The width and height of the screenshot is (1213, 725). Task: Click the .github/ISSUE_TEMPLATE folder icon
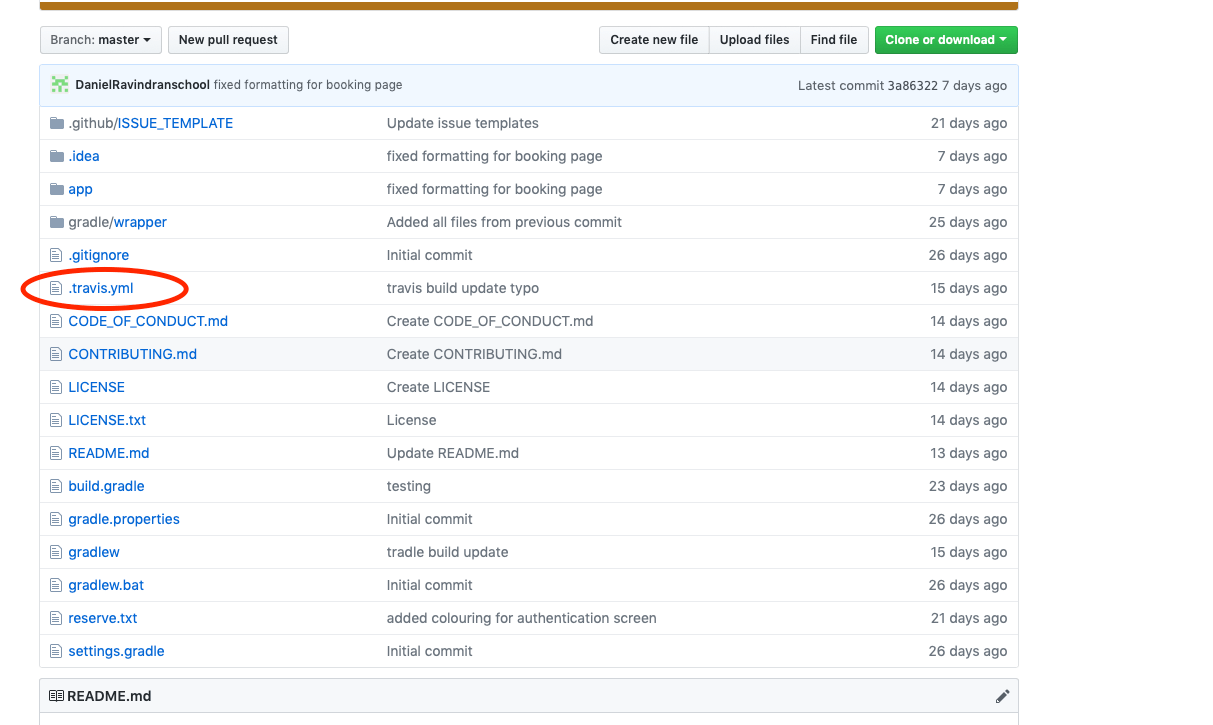57,122
